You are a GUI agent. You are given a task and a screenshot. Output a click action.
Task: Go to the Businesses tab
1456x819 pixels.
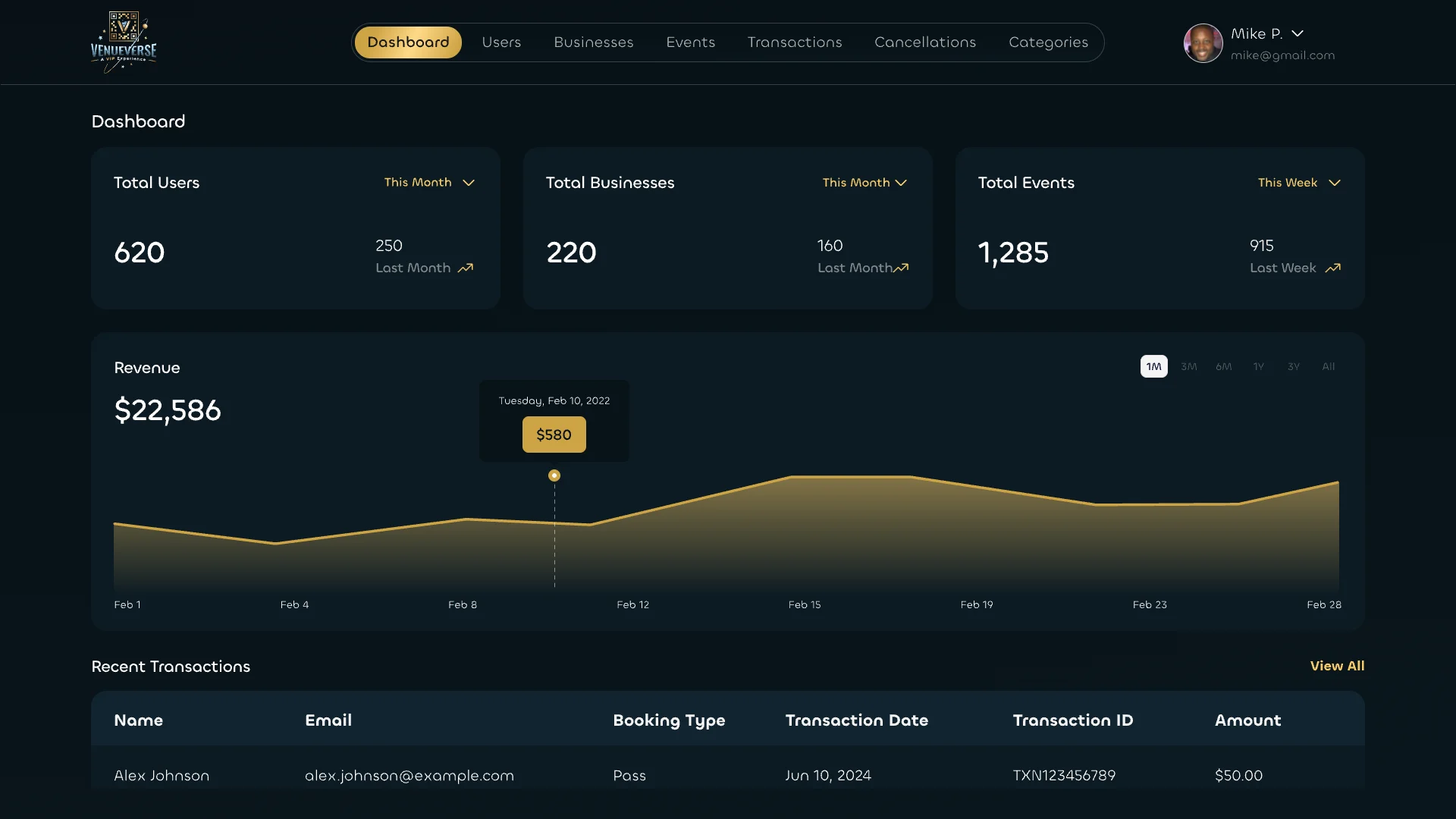pos(594,42)
